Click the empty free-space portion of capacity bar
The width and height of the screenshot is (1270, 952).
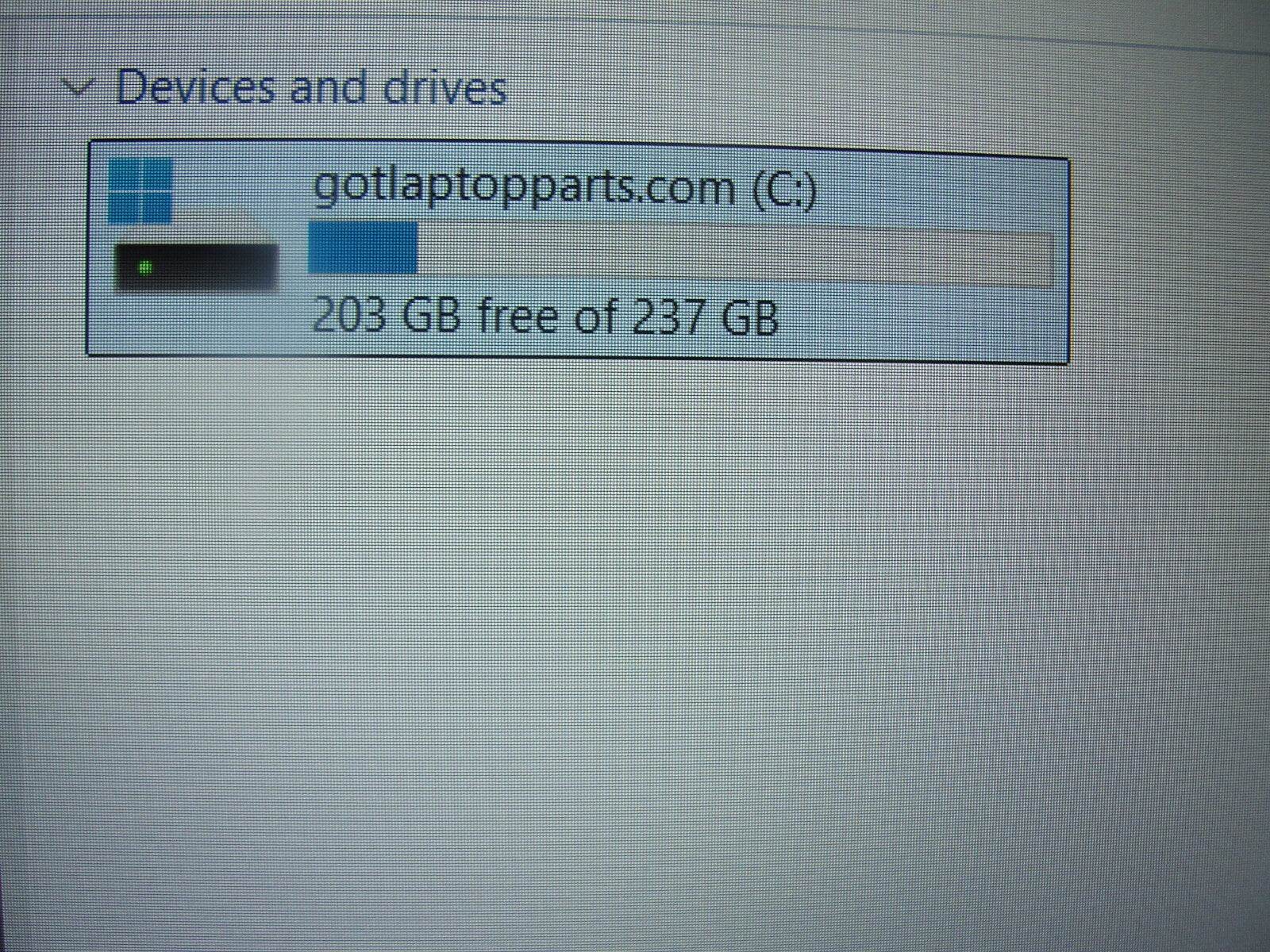click(735, 257)
